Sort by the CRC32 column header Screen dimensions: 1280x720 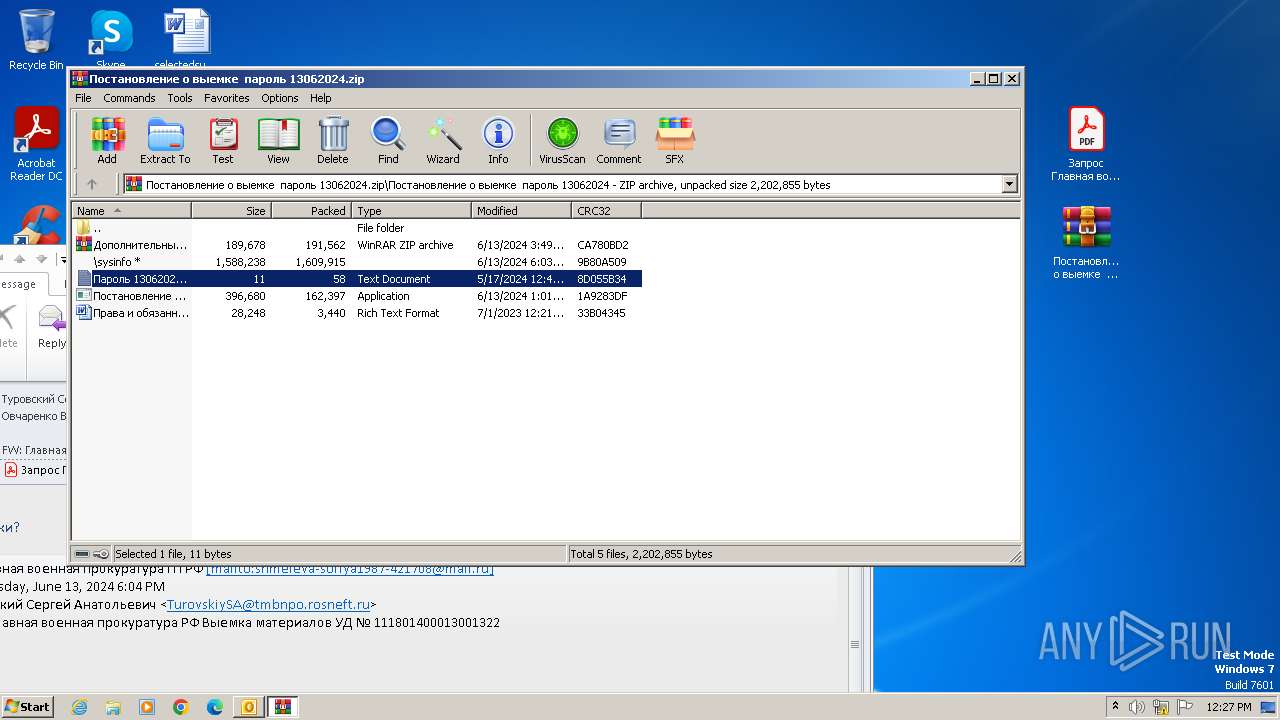click(x=606, y=211)
